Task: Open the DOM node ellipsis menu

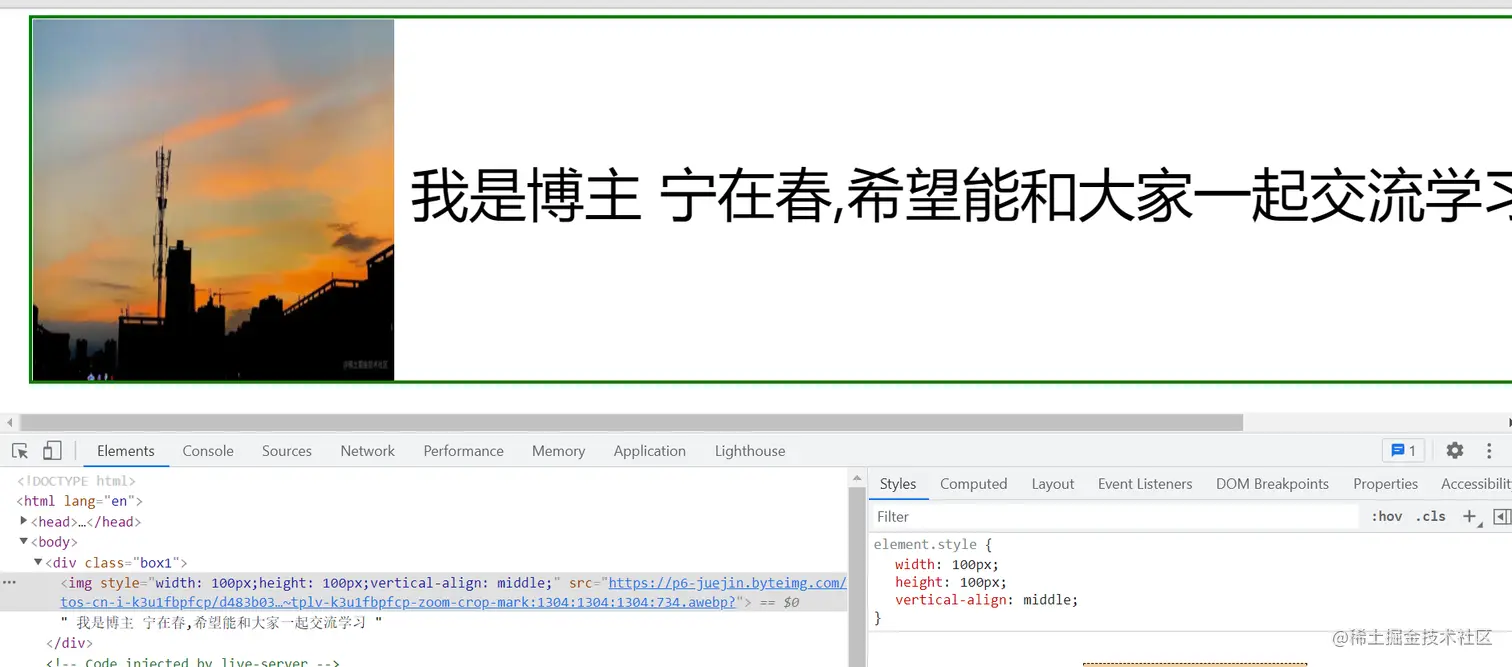Action: click(9, 581)
